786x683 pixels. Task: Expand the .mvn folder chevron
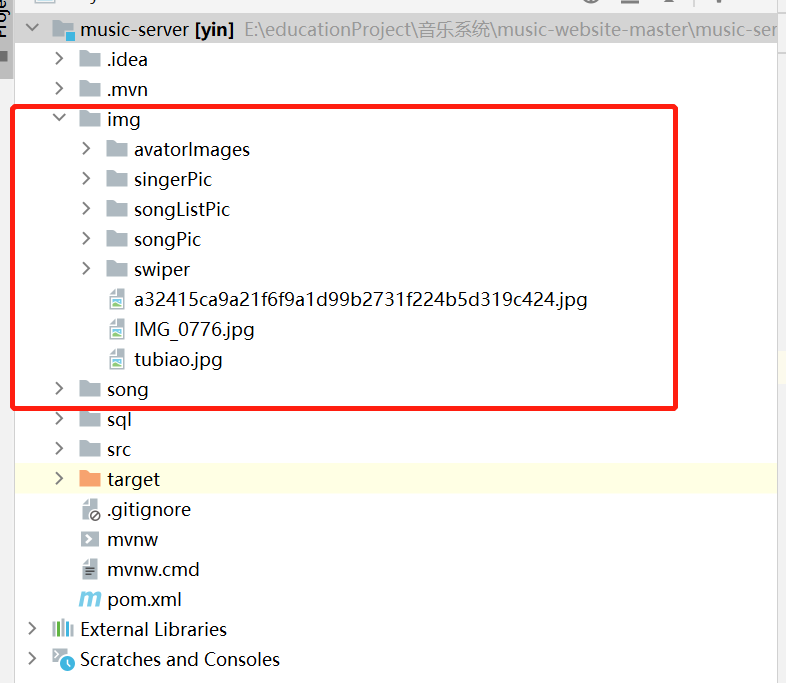click(x=59, y=89)
